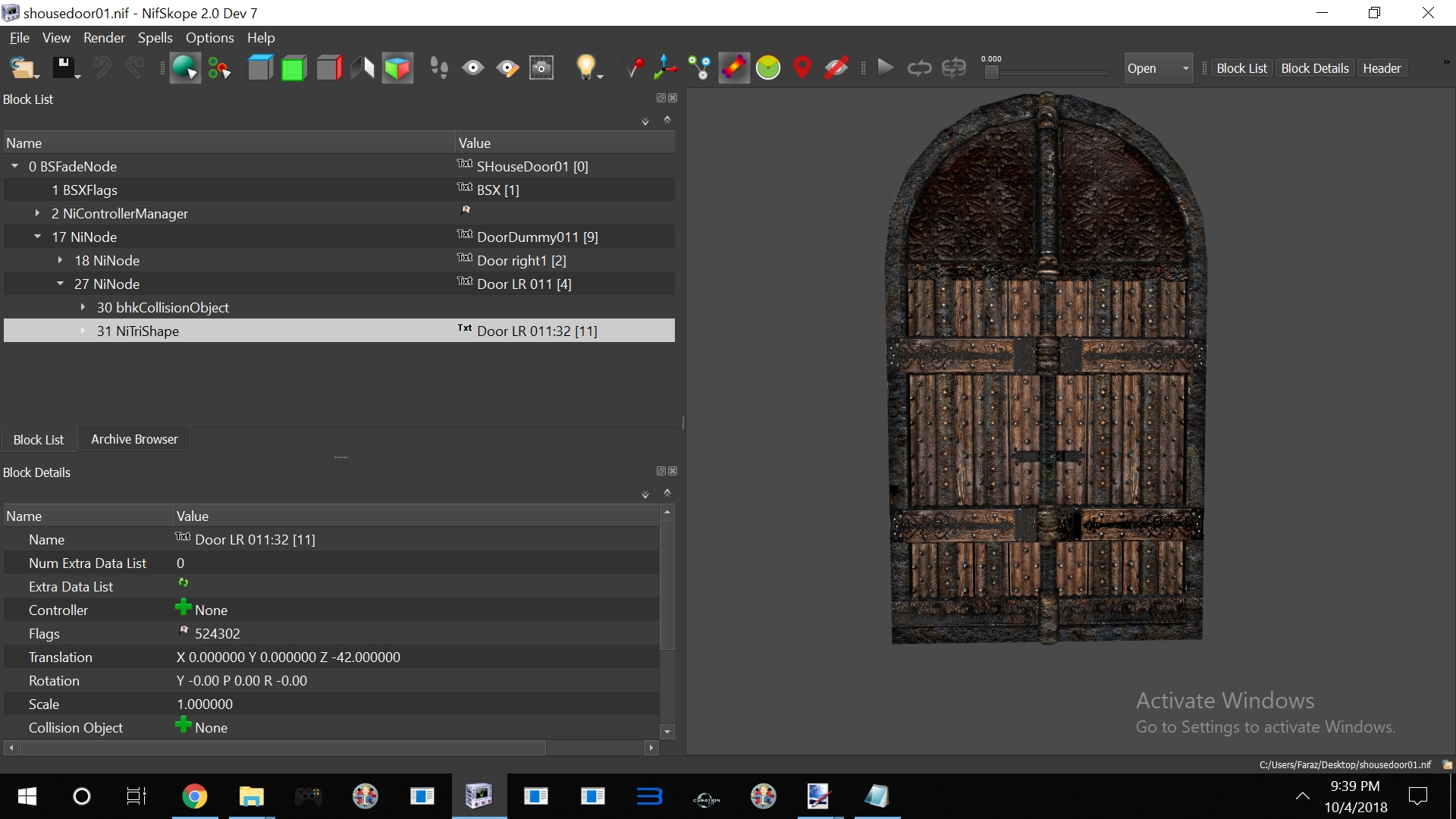Click the Block Details toolbar button

pos(1314,68)
